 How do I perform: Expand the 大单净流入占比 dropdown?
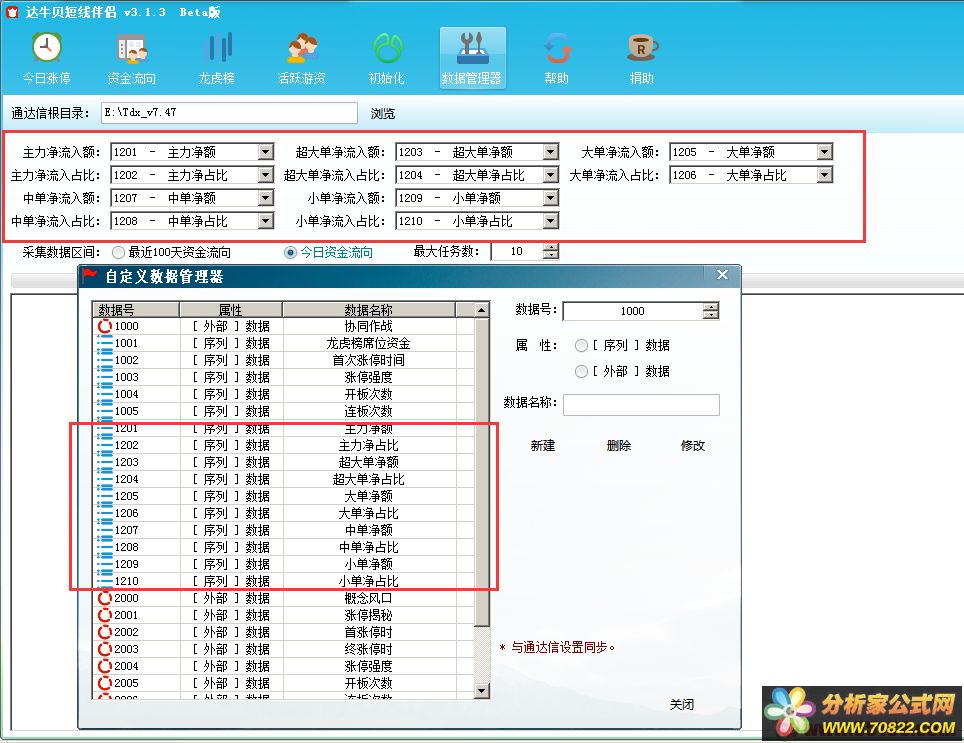[825, 175]
